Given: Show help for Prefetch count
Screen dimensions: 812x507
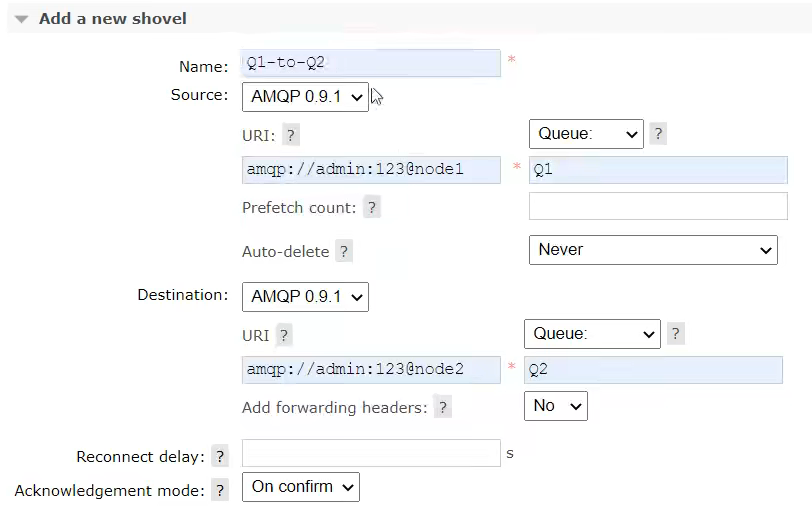Looking at the screenshot, I should (x=372, y=208).
